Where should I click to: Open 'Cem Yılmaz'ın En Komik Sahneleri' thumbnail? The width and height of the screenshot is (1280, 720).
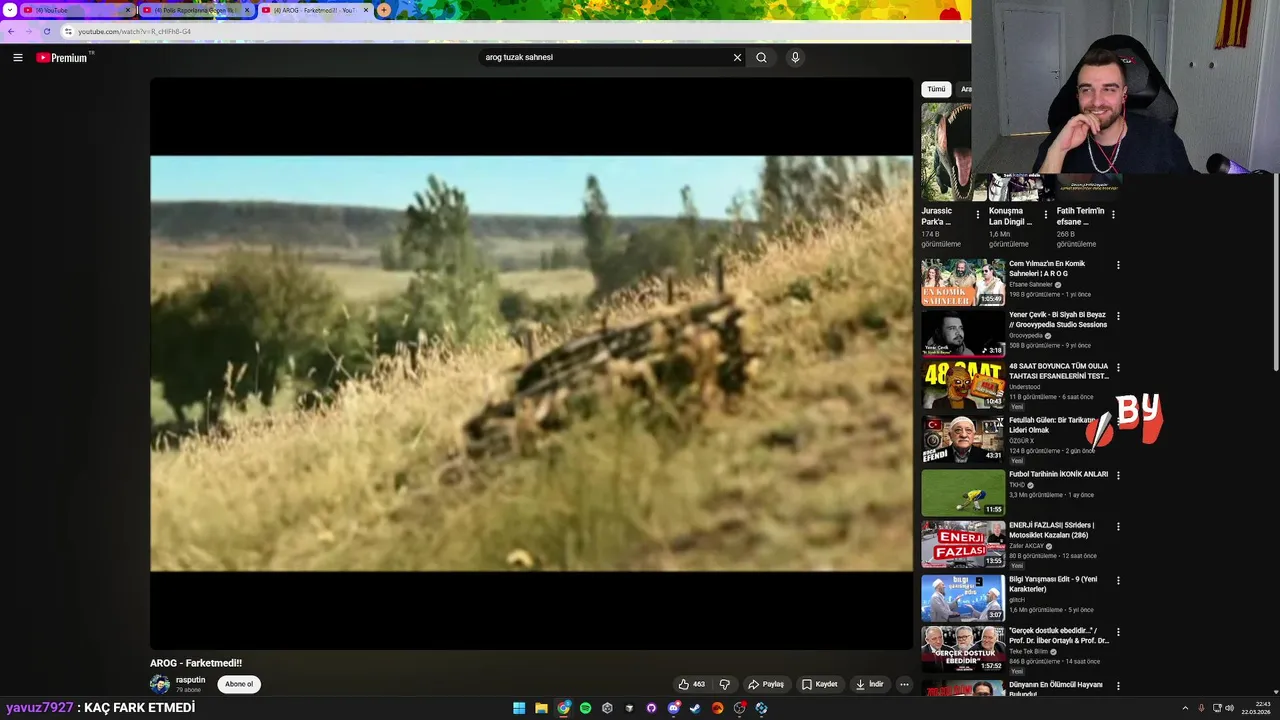click(x=963, y=282)
